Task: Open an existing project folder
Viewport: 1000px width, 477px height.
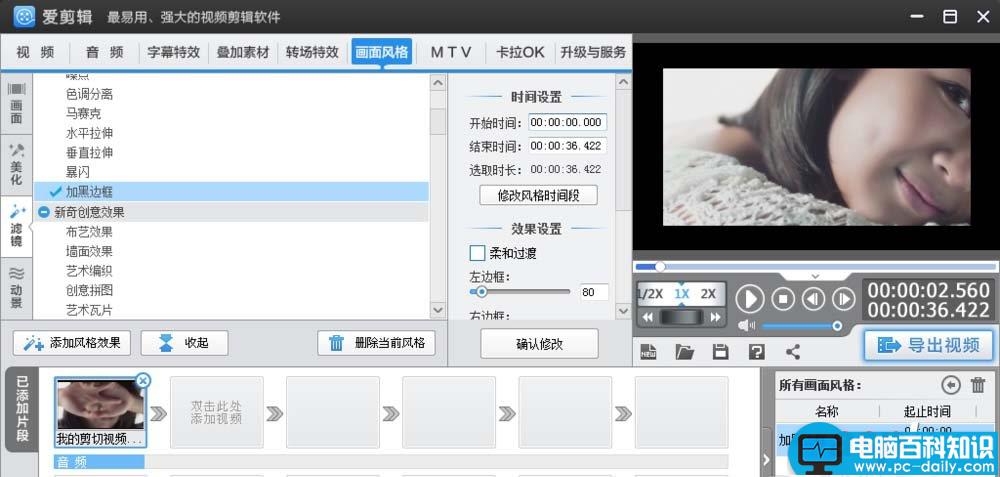Action: pos(684,351)
